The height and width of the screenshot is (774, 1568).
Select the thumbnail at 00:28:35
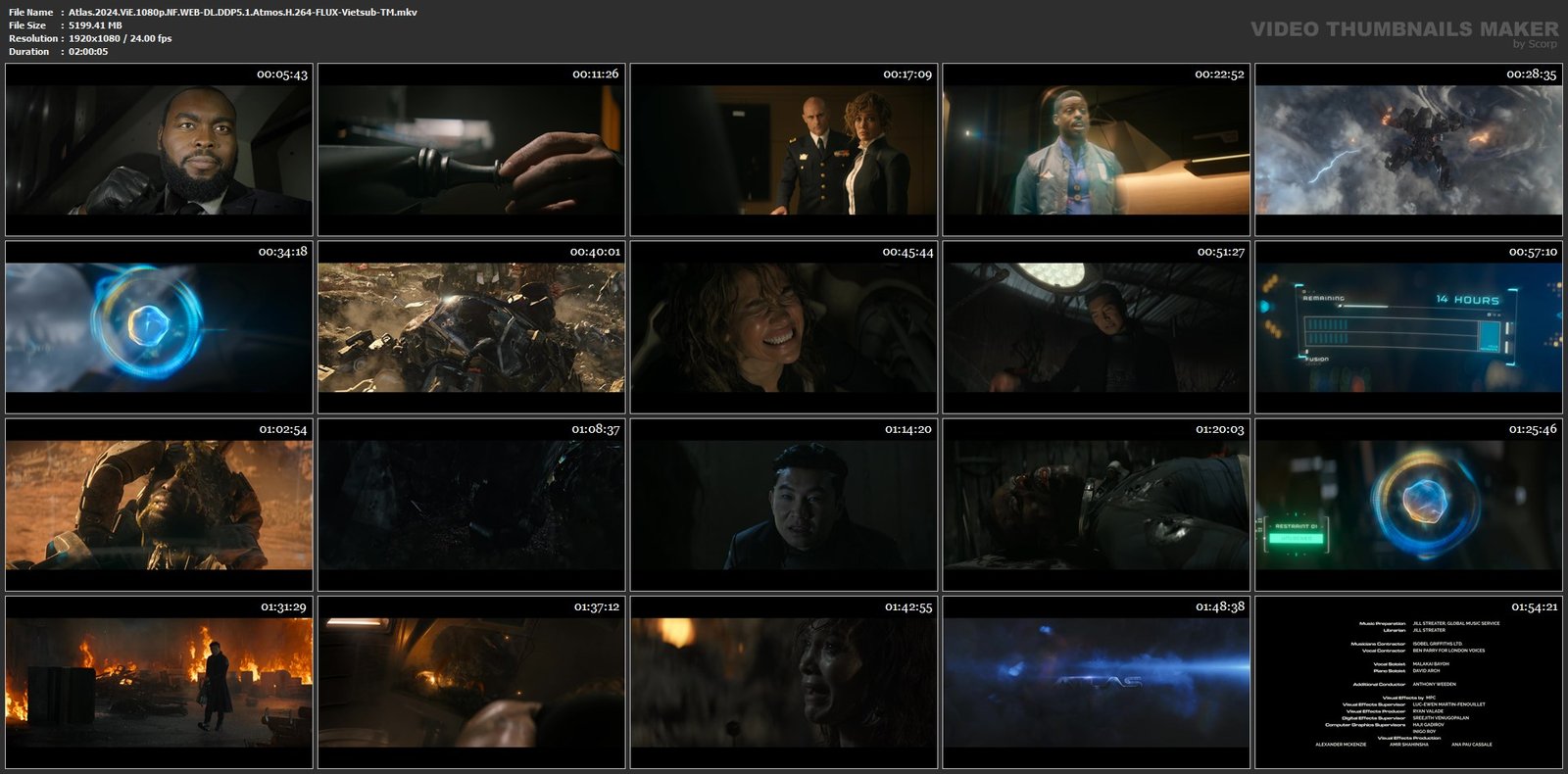point(1408,150)
